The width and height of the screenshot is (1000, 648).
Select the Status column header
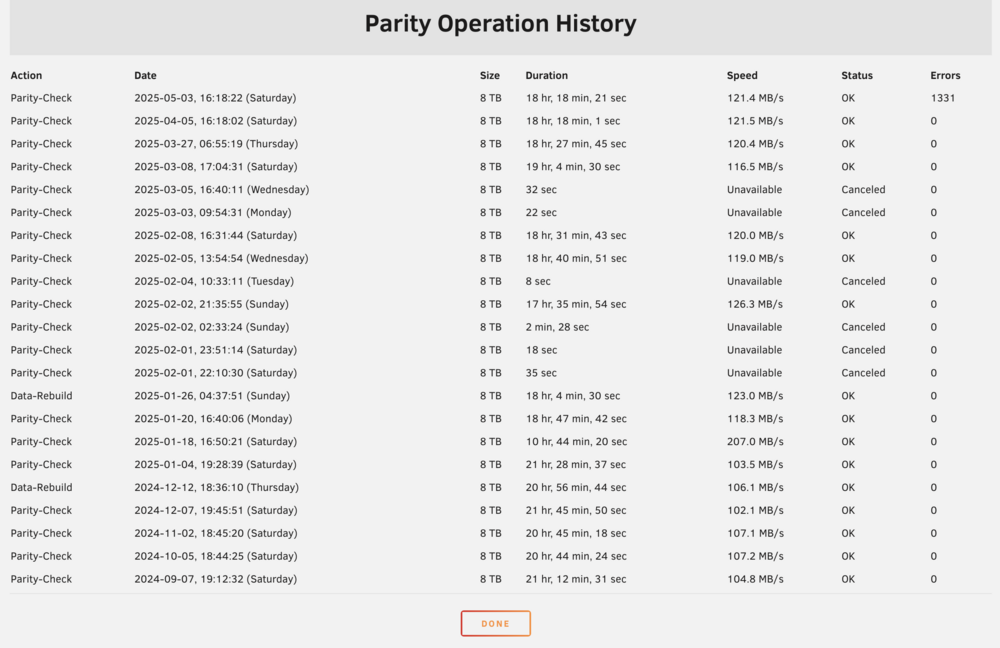pos(857,75)
